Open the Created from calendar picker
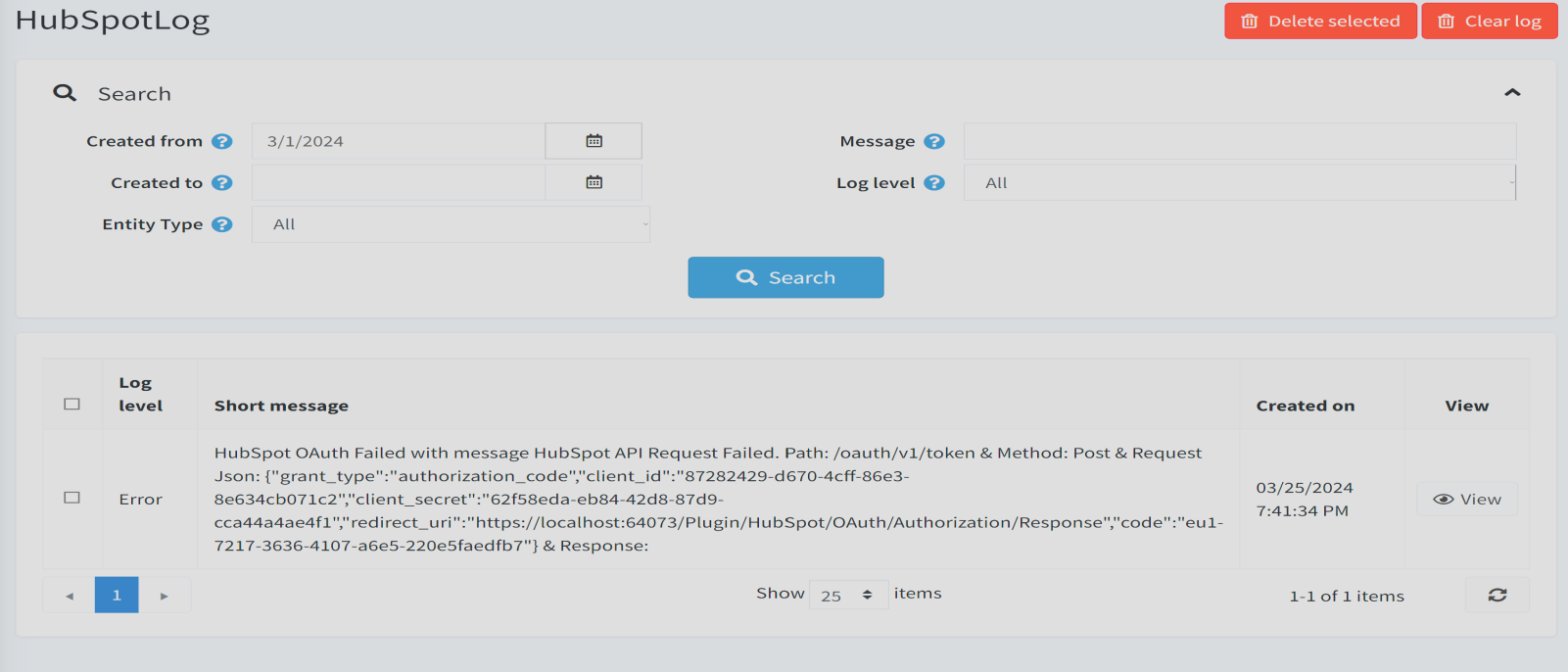Viewport: 1568px width, 672px height. (594, 141)
